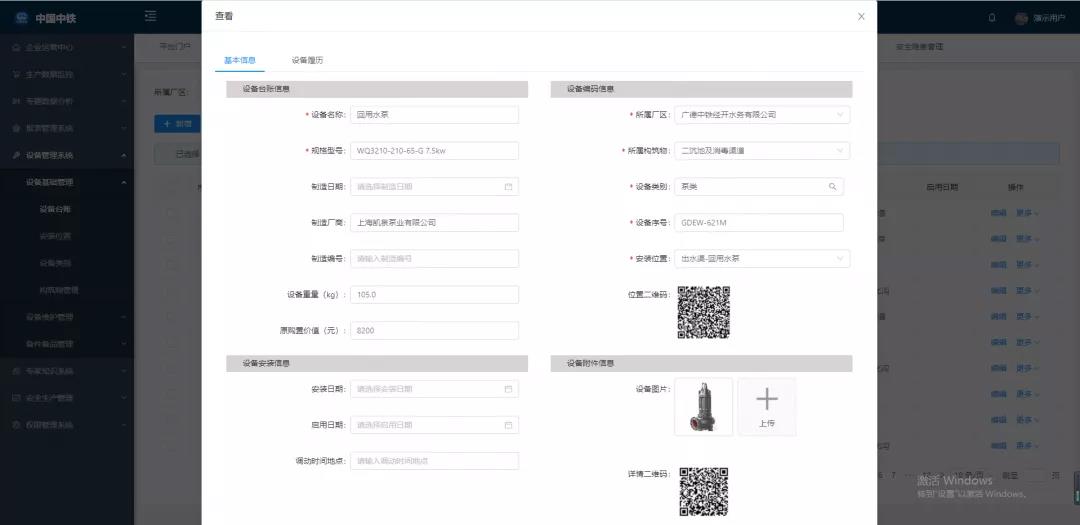Click the 详情二维码 QR code image

pos(704,491)
